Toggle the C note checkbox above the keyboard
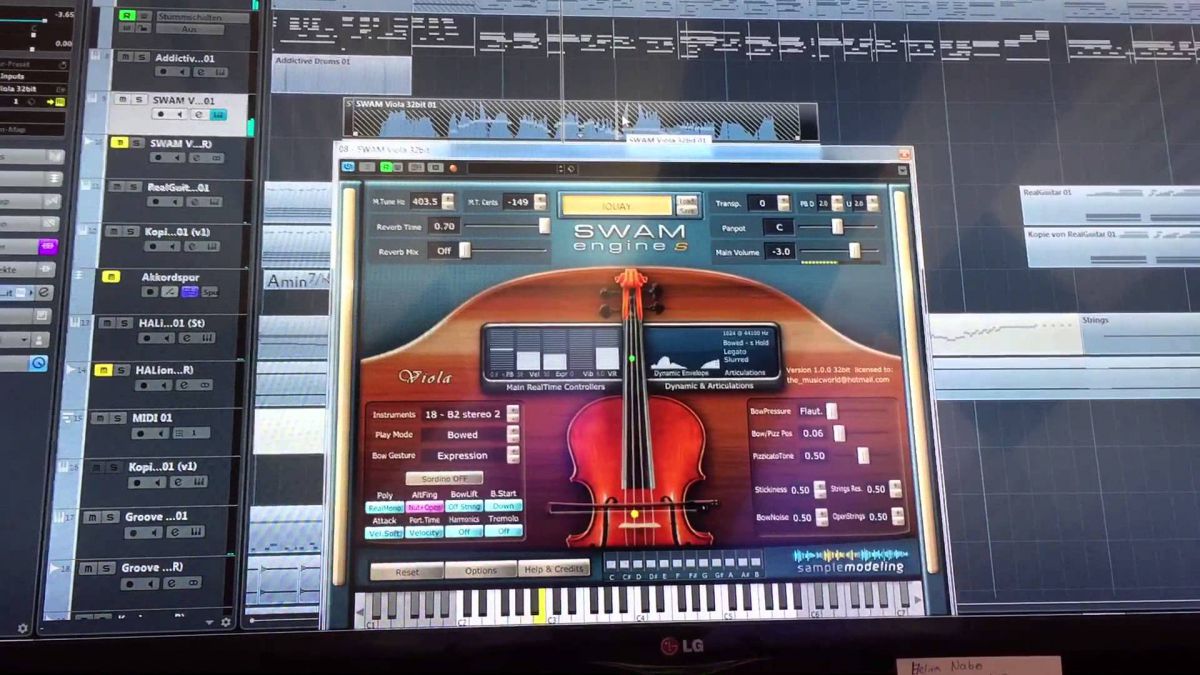 click(x=612, y=562)
